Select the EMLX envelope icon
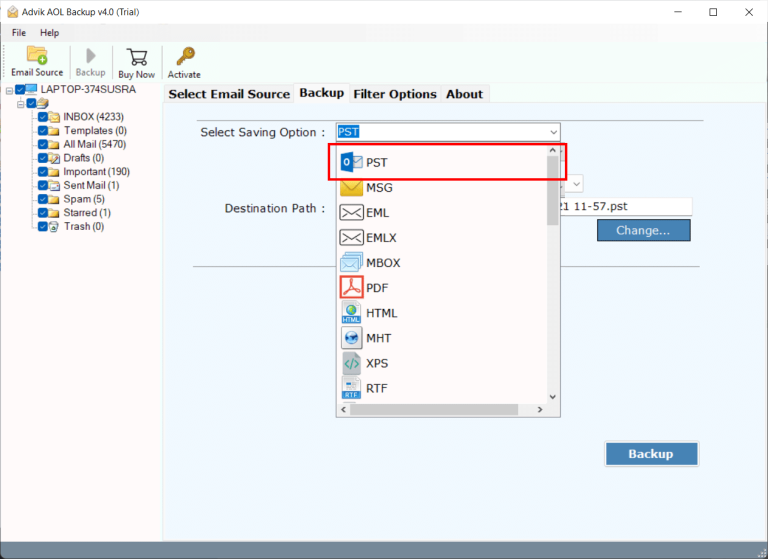 [351, 238]
